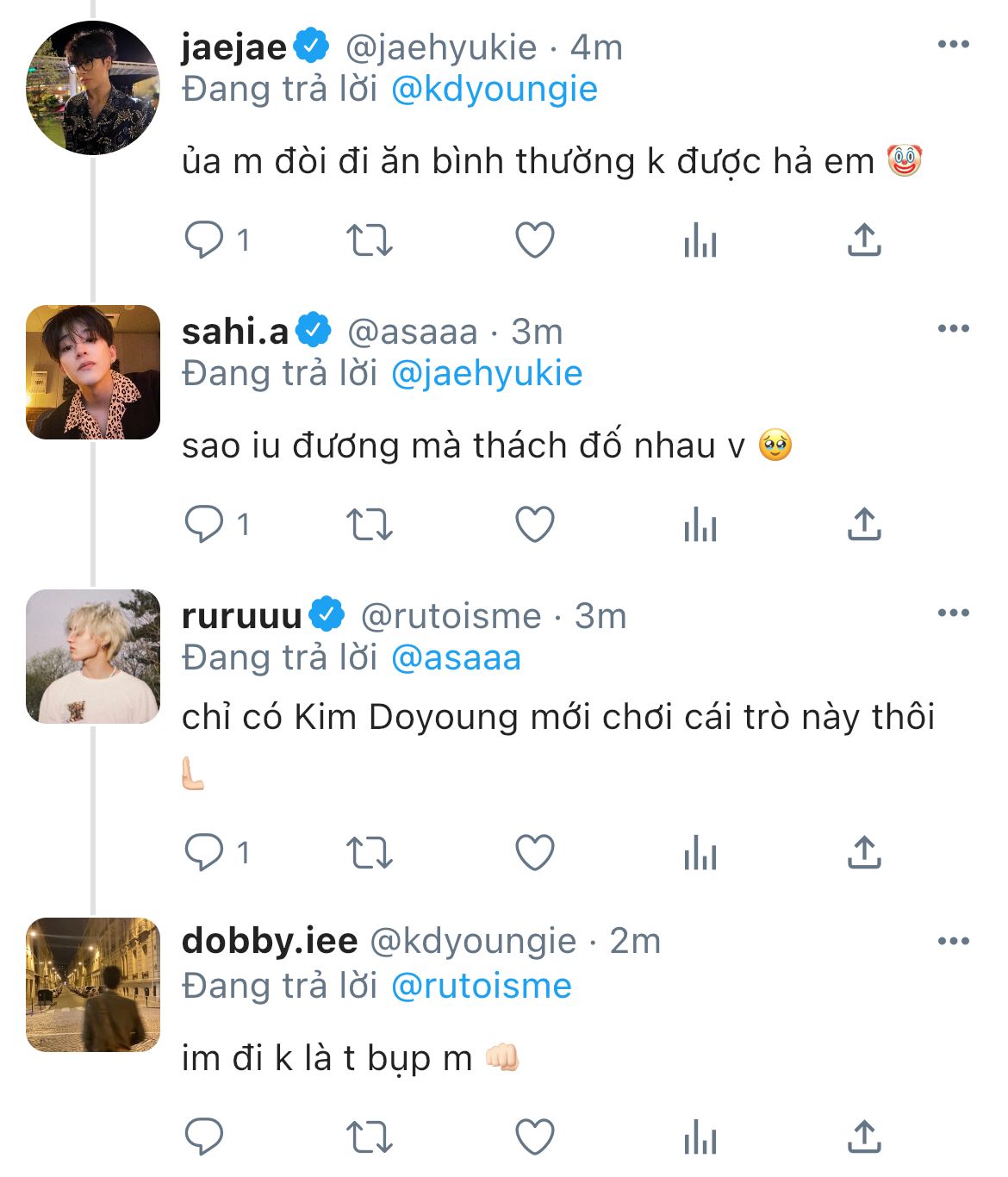Open the @jaehyukie mention link
Image resolution: width=1008 pixels, height=1177 pixels.
pyautogui.click(x=487, y=374)
